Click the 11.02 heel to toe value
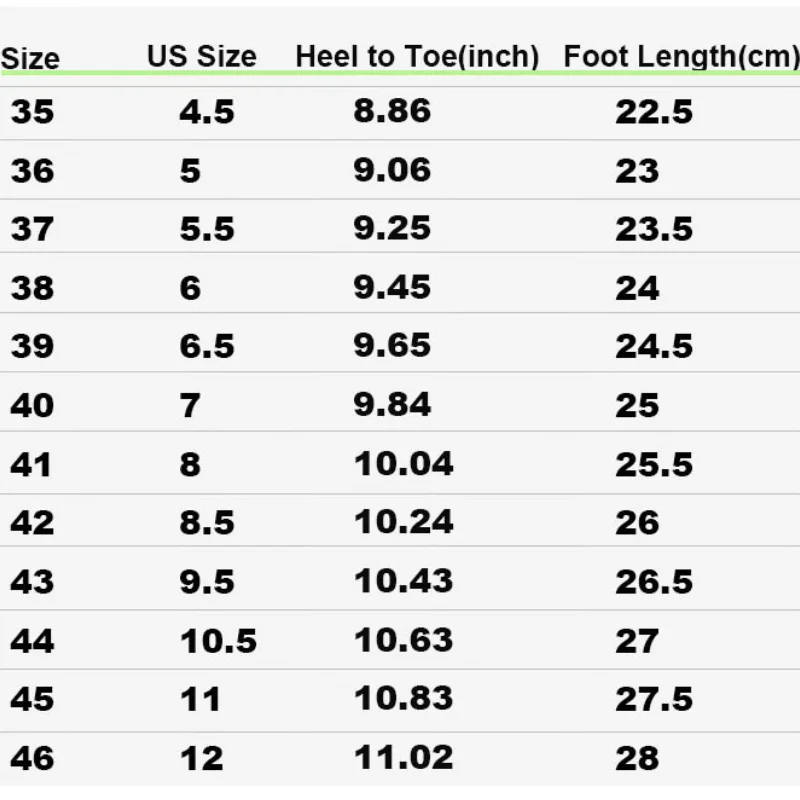The width and height of the screenshot is (800, 800). [403, 757]
